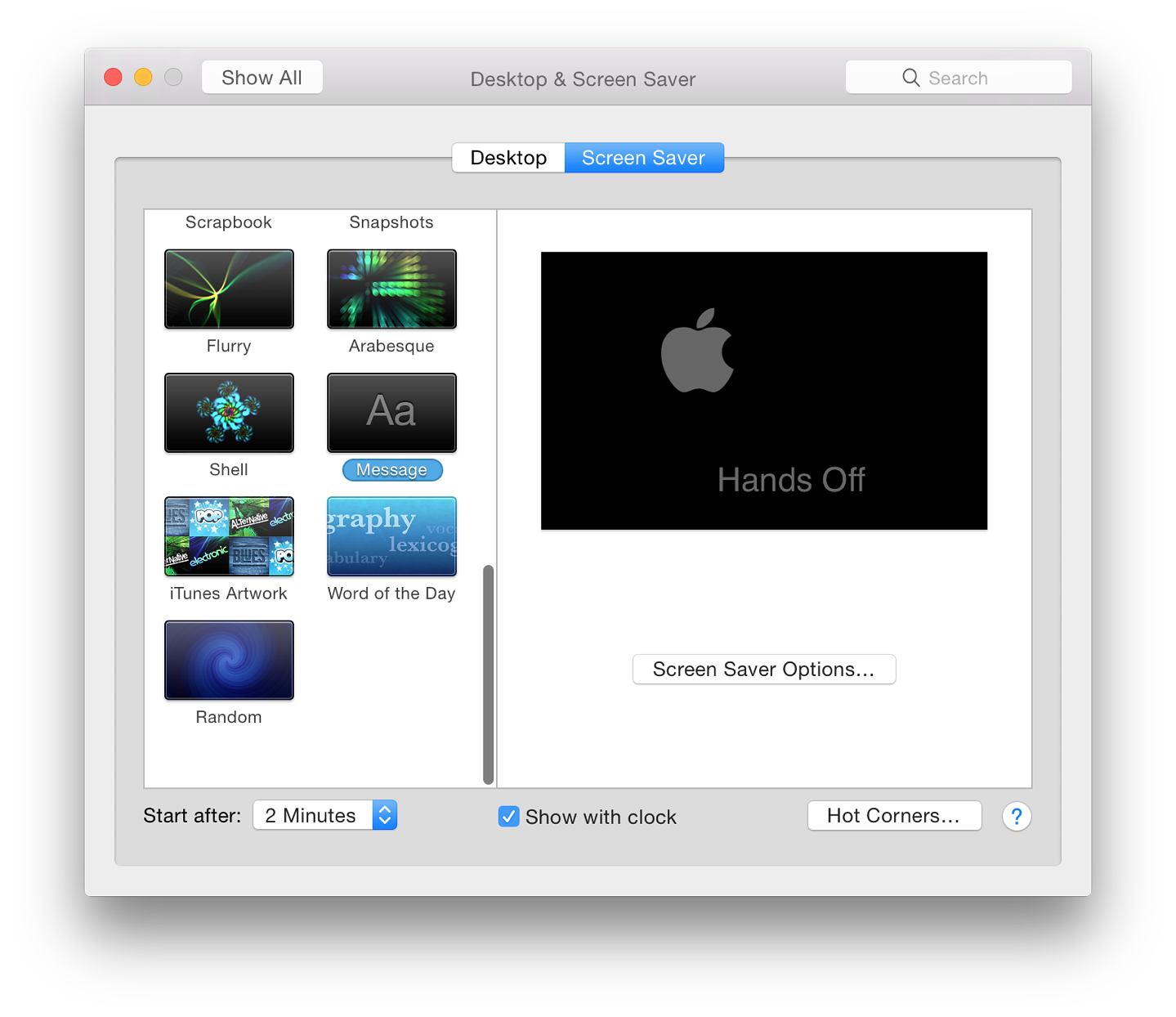Click the screen saver list scrollbar
The width and height of the screenshot is (1176, 1017).
pos(489,674)
